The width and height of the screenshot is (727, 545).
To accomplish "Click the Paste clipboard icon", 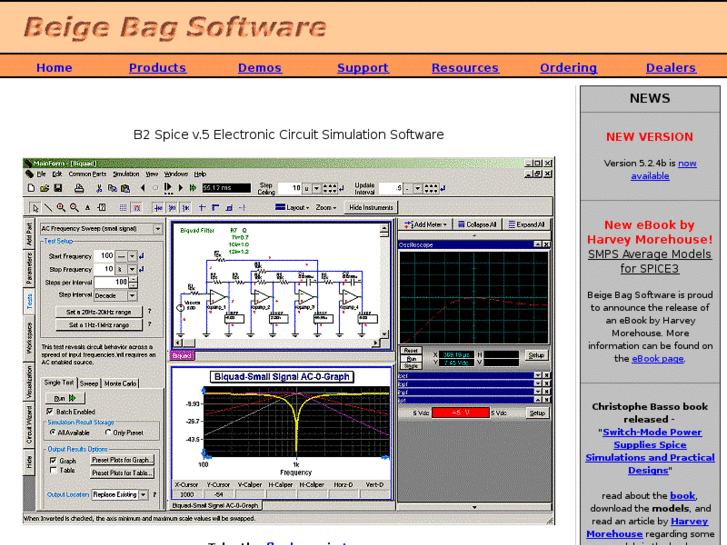I will coord(125,188).
